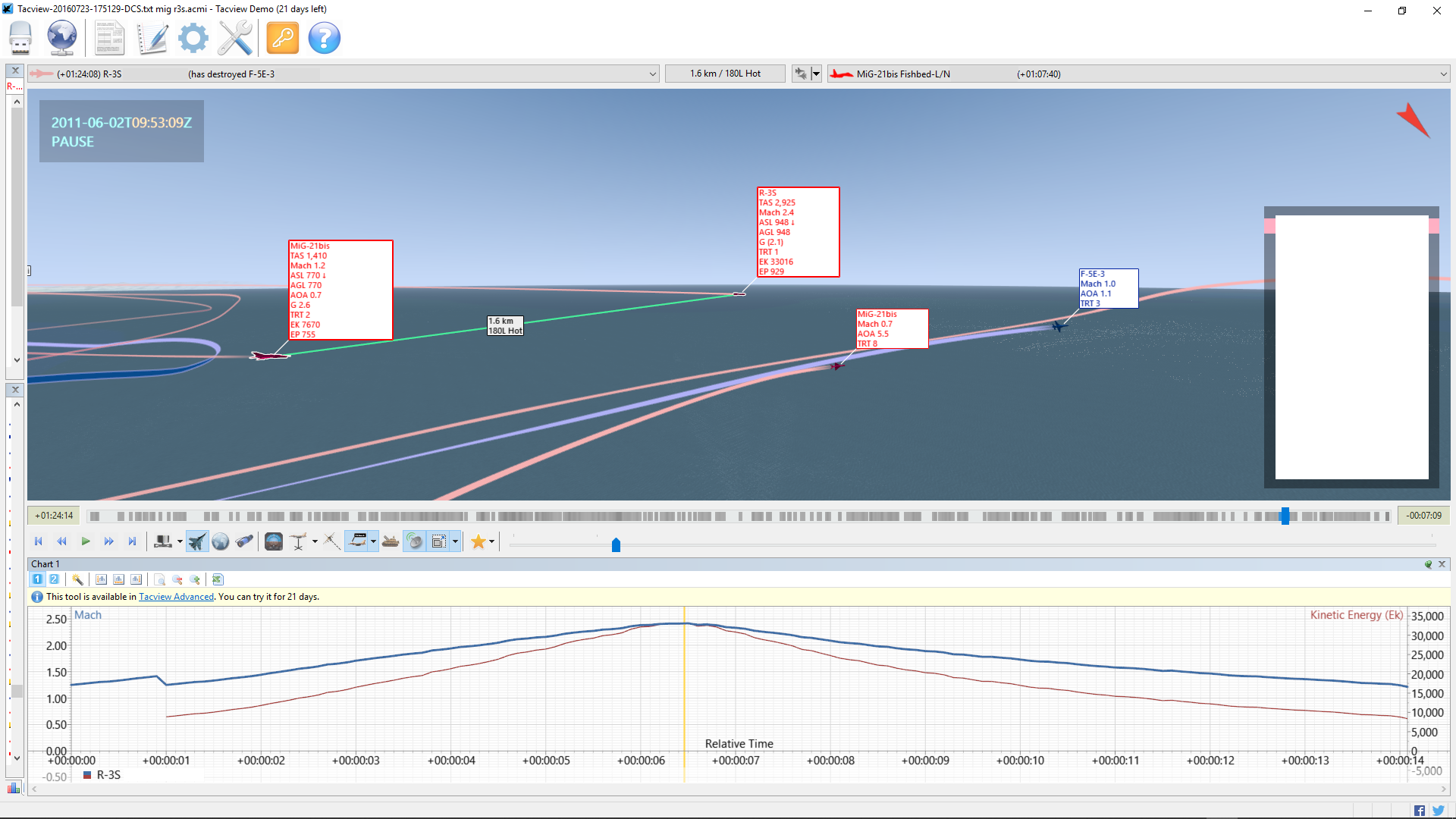Export chart with Excel icon
The height and width of the screenshot is (819, 1456).
(x=218, y=579)
